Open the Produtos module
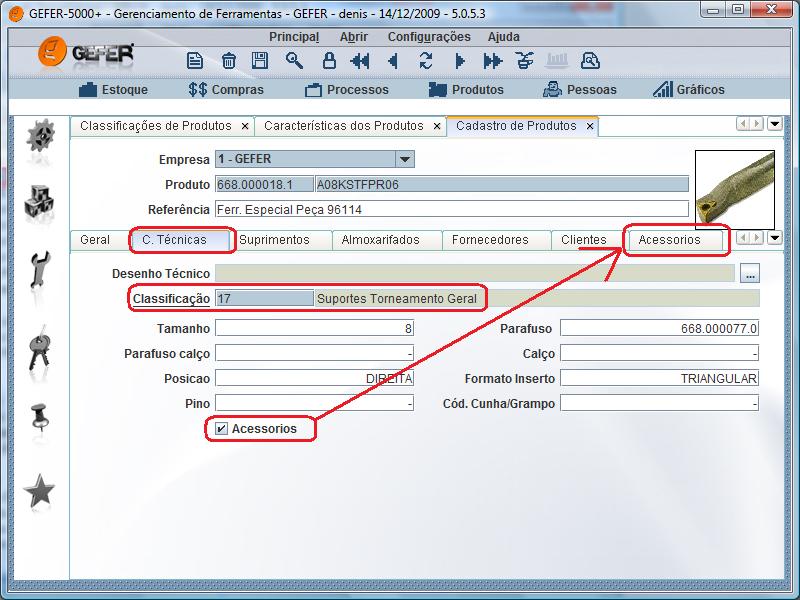The width and height of the screenshot is (800, 600). coord(466,90)
